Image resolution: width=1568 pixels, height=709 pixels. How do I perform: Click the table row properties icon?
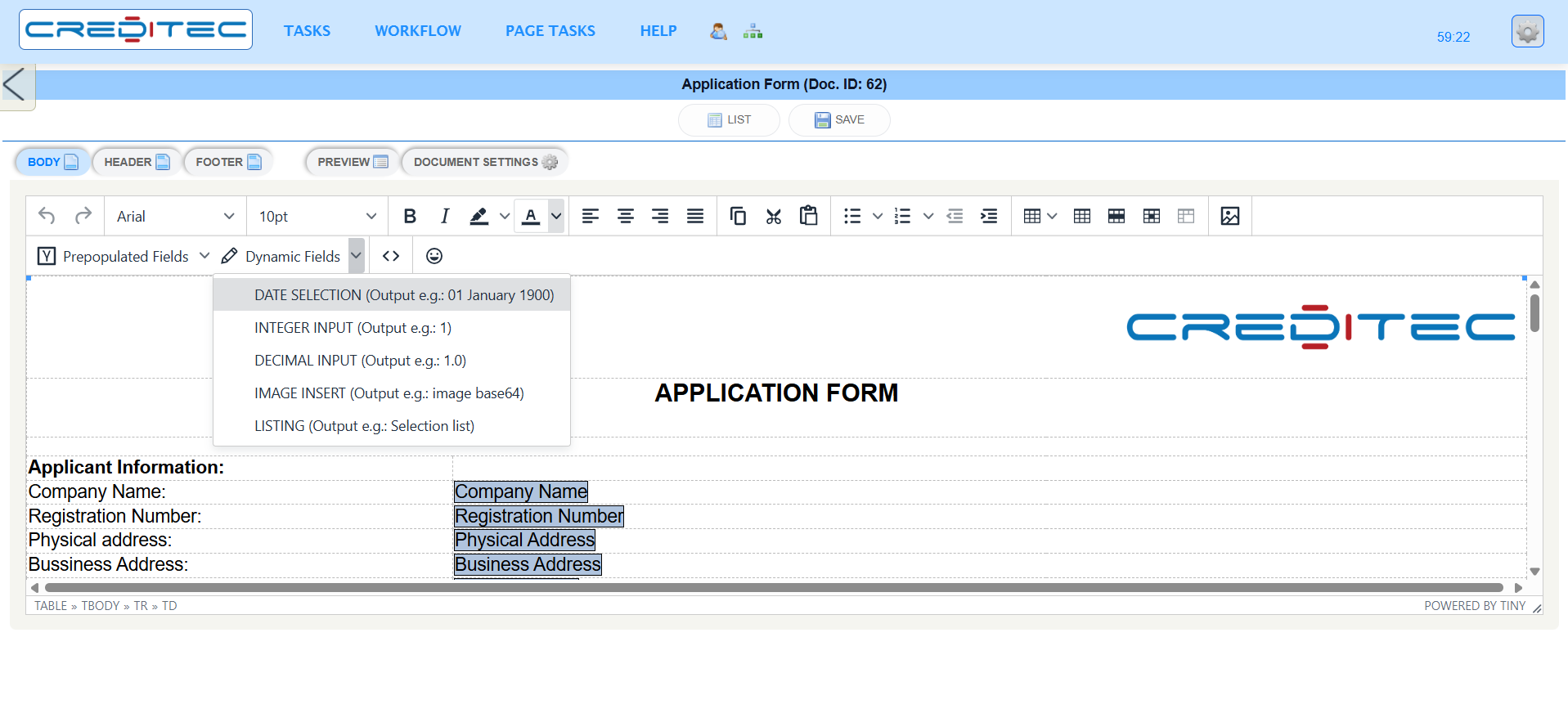pos(1116,216)
